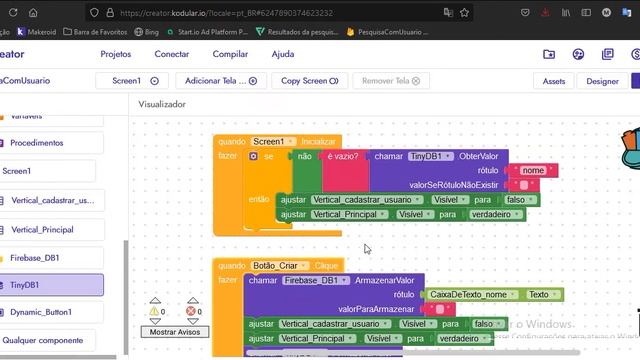The height and width of the screenshot is (360, 640).
Task: Open the PesquisaComUsuario bookmark
Action: tap(387, 32)
